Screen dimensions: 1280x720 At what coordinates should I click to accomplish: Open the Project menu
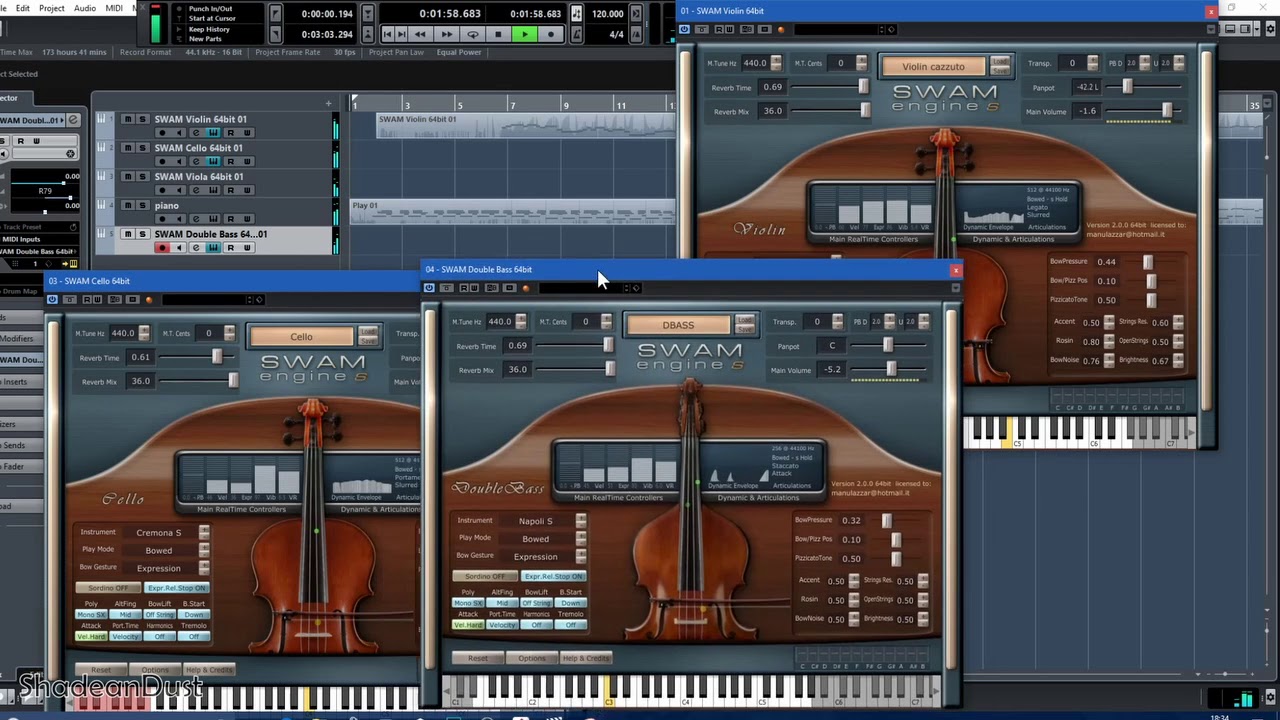(x=52, y=8)
